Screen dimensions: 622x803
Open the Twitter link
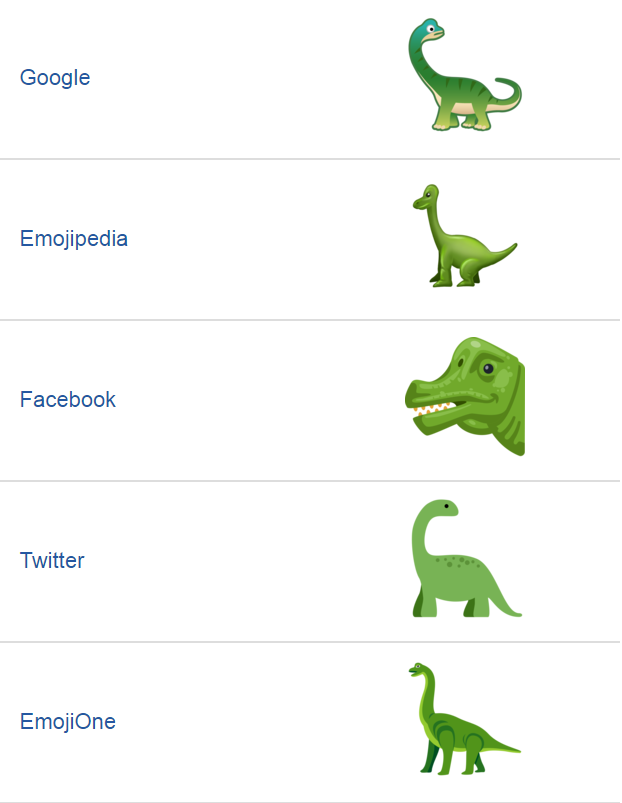point(52,561)
